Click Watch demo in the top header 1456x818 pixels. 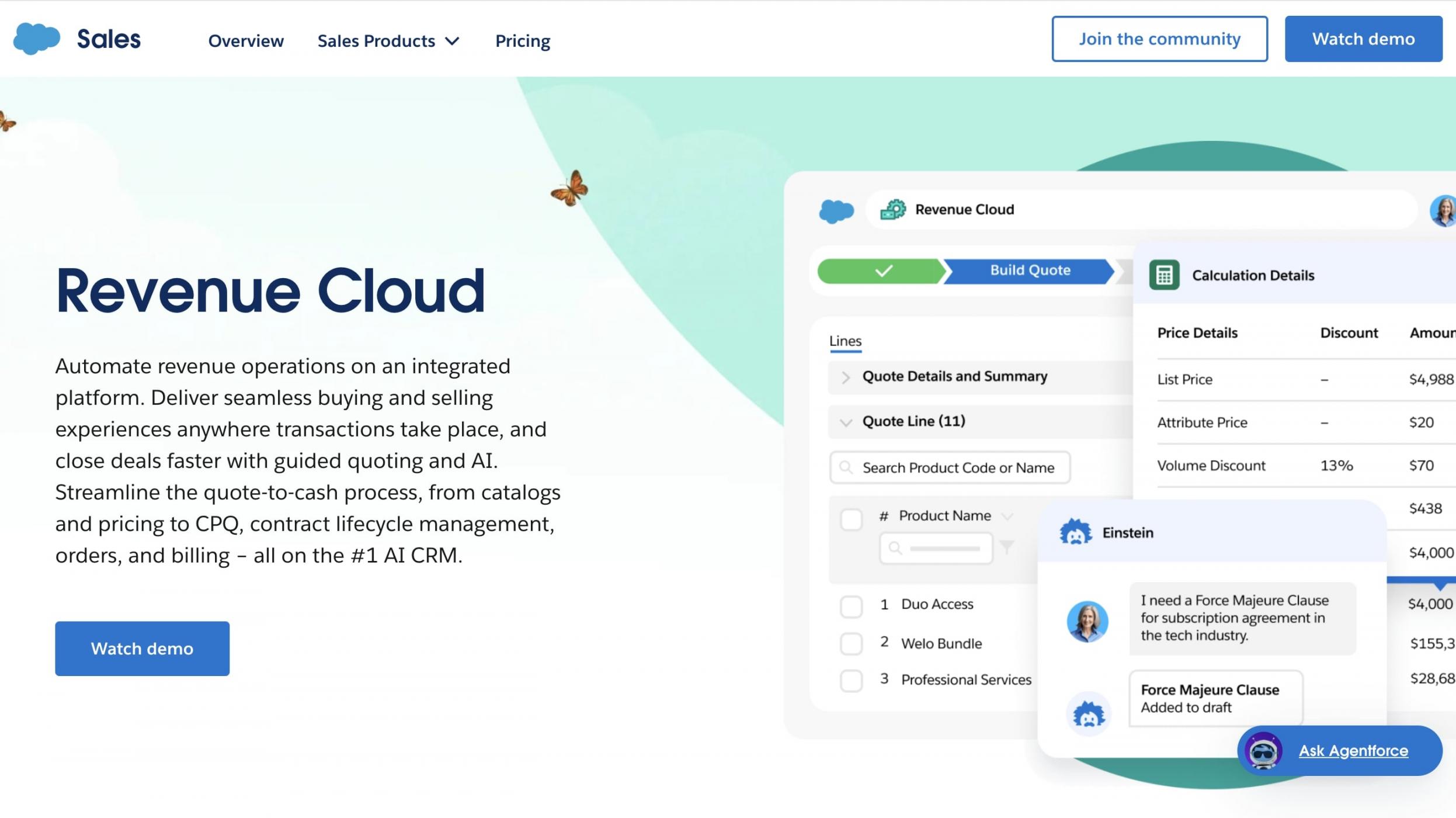tap(1363, 39)
